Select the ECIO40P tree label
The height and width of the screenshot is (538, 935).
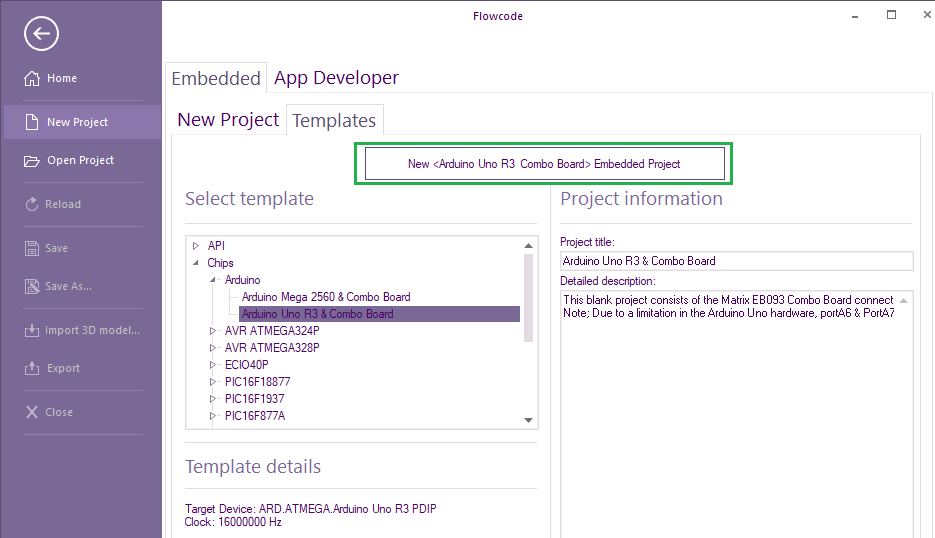click(246, 364)
